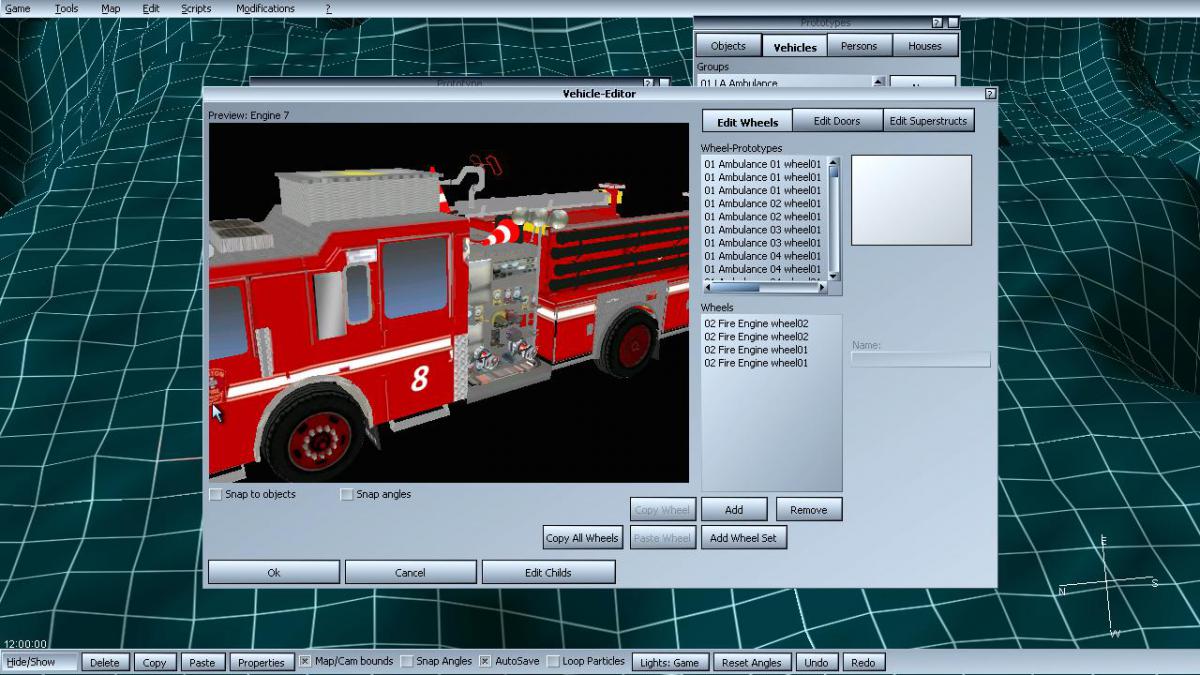Open the ? help menu
Image resolution: width=1200 pixels, height=675 pixels.
328,8
